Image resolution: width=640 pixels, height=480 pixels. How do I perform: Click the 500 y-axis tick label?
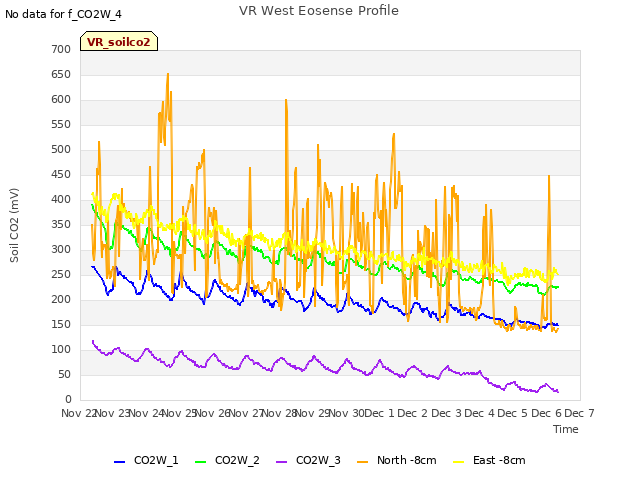click(x=61, y=149)
